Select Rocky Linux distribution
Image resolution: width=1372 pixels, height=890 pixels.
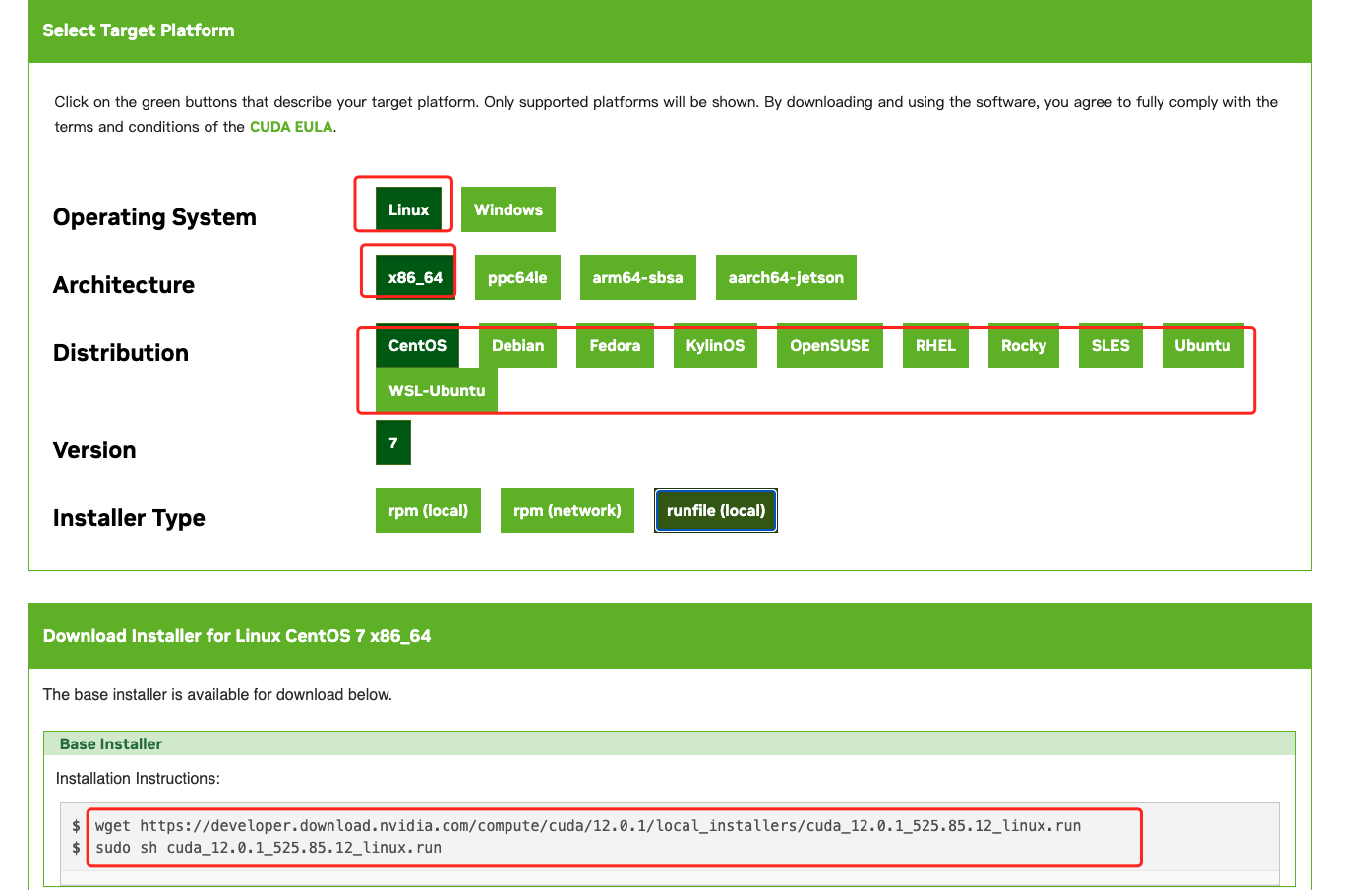[x=1023, y=345]
